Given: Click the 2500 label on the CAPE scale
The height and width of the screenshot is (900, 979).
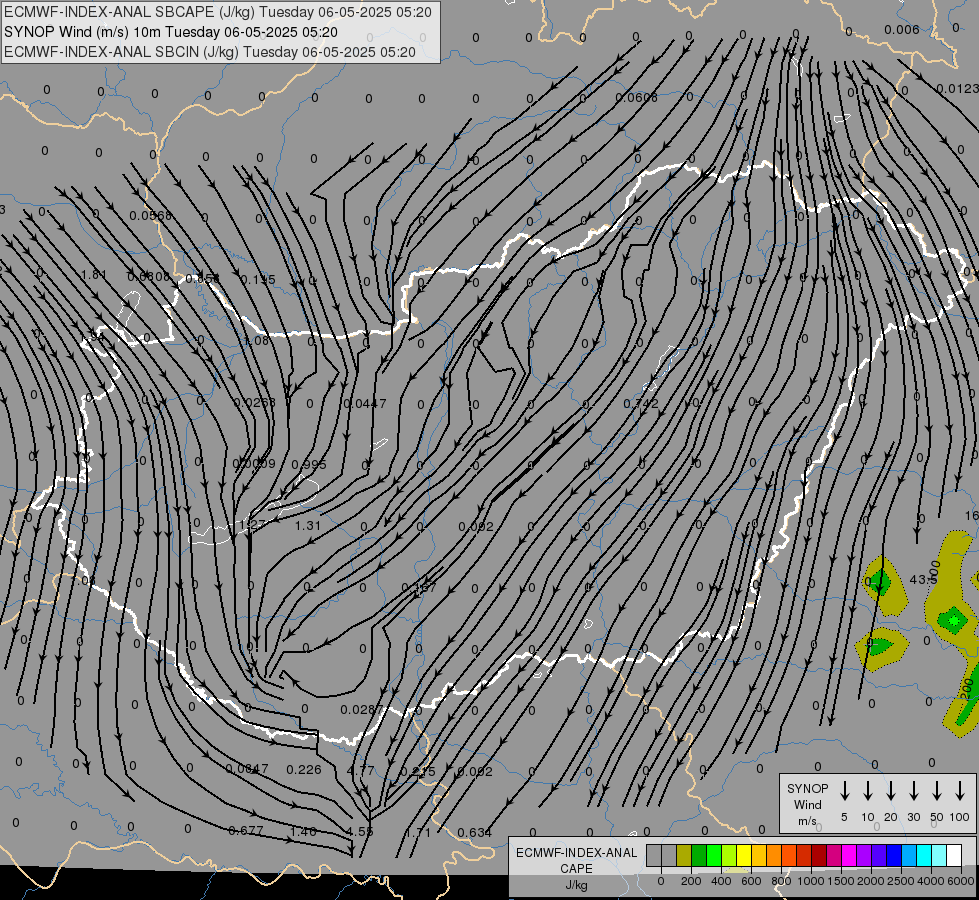Looking at the screenshot, I should [901, 881].
